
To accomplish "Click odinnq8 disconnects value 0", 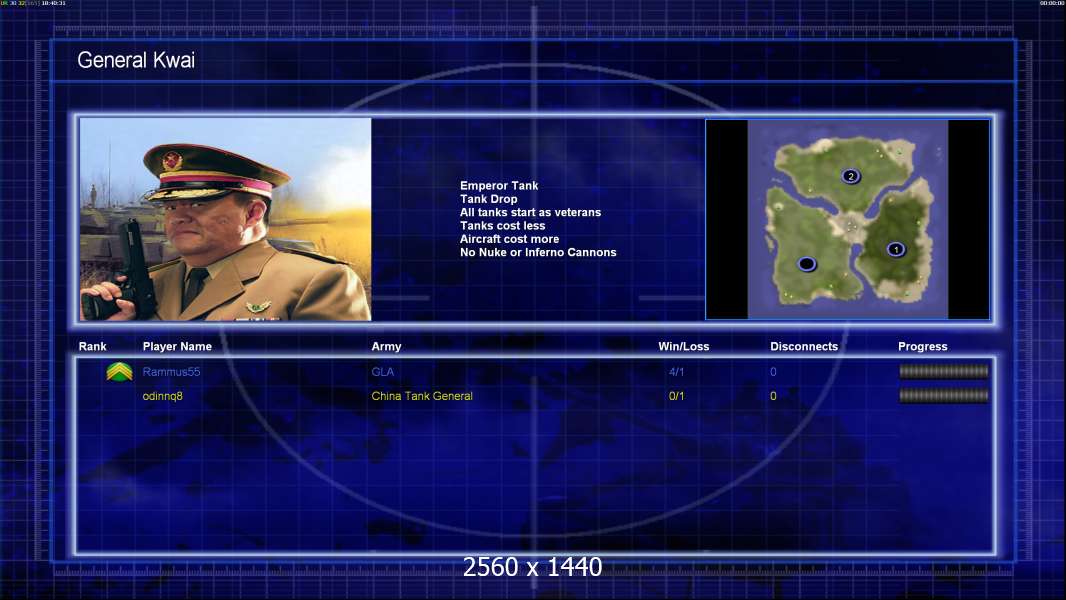I will tap(773, 396).
